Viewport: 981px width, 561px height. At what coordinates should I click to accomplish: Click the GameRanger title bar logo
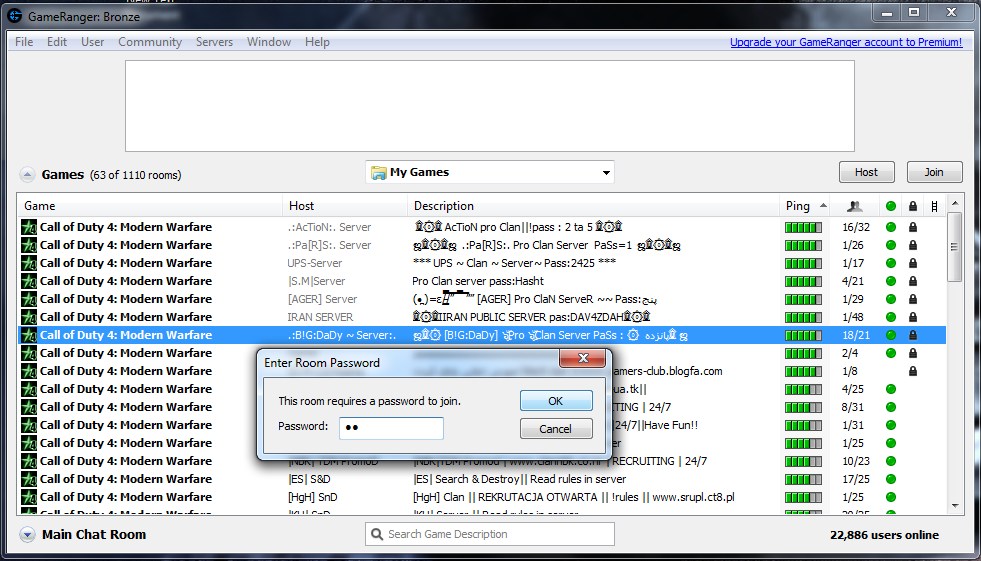point(15,16)
